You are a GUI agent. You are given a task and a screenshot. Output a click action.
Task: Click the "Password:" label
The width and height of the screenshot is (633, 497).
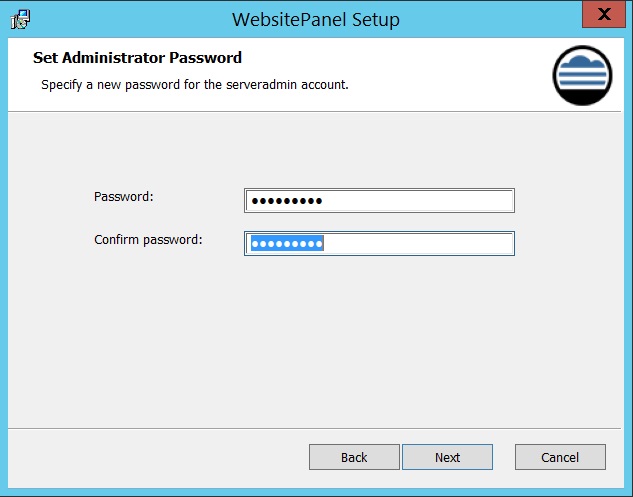pos(124,197)
